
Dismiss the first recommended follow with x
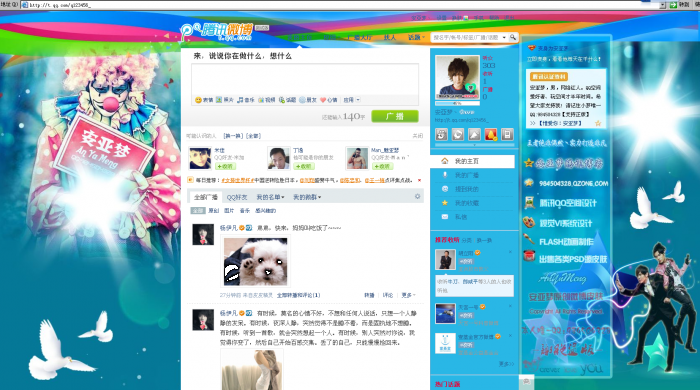point(510,252)
